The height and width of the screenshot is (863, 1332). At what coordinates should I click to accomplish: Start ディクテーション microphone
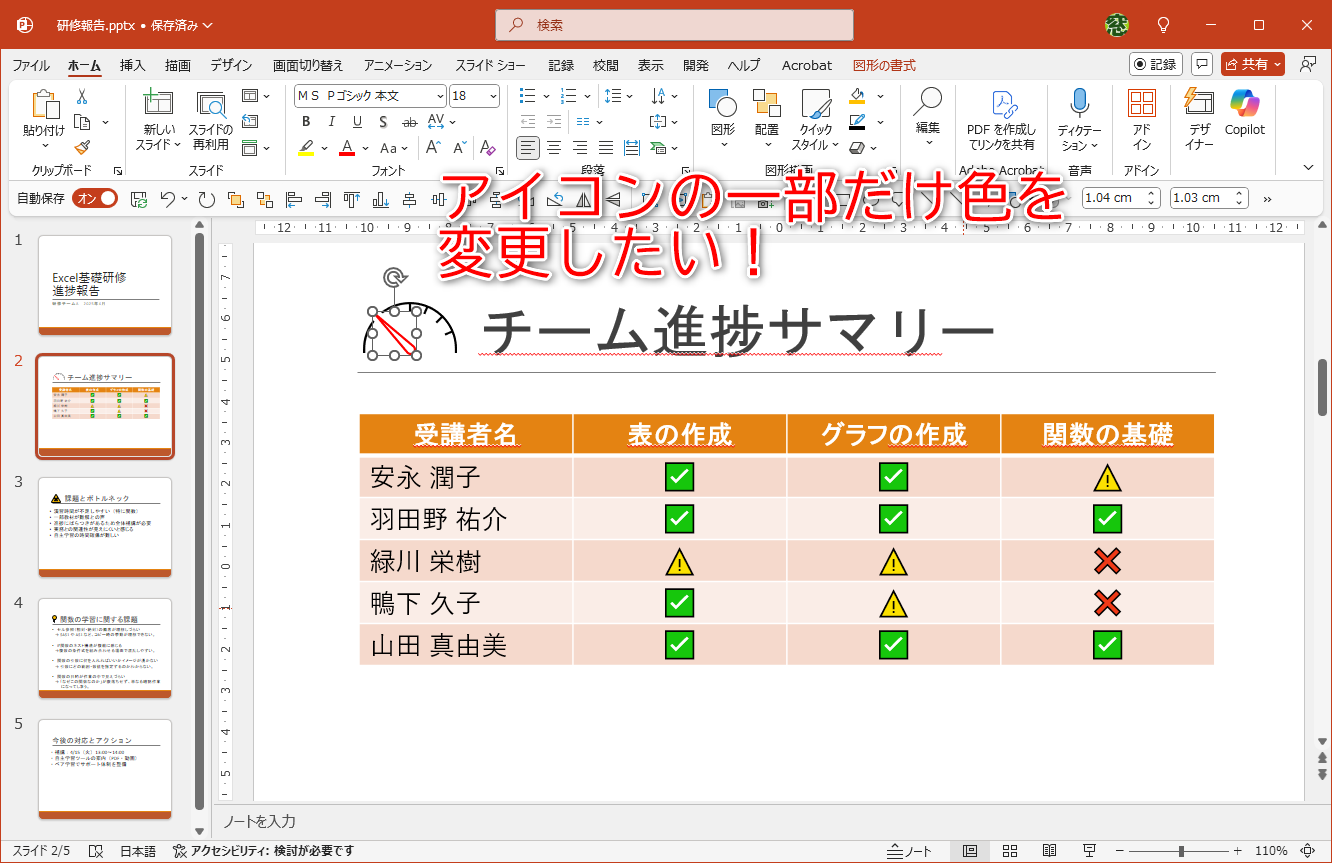point(1079,103)
